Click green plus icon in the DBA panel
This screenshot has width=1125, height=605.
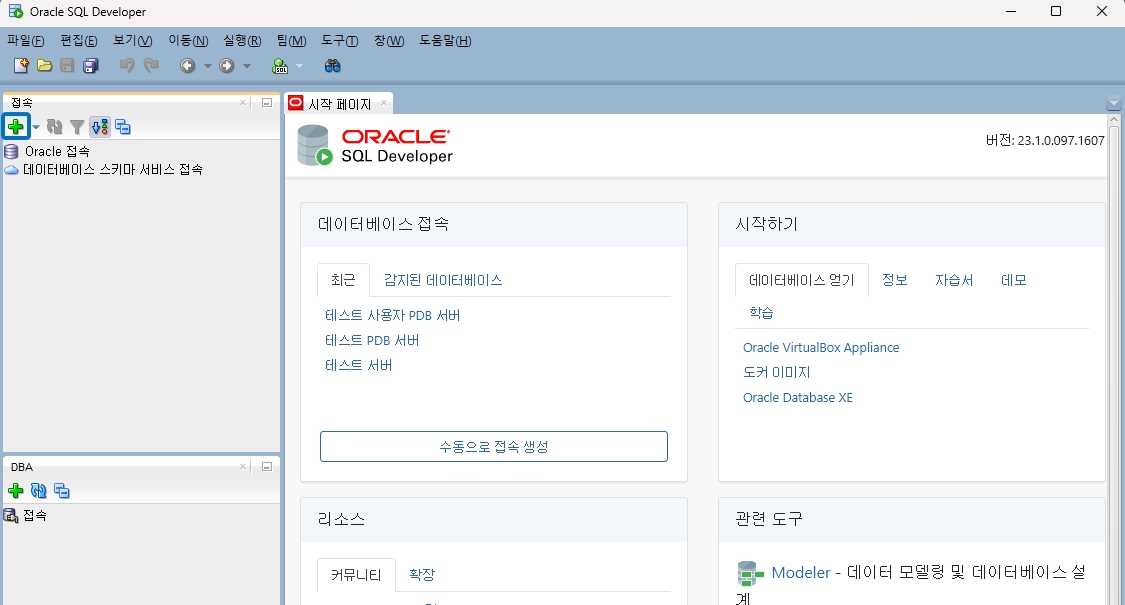(x=16, y=491)
